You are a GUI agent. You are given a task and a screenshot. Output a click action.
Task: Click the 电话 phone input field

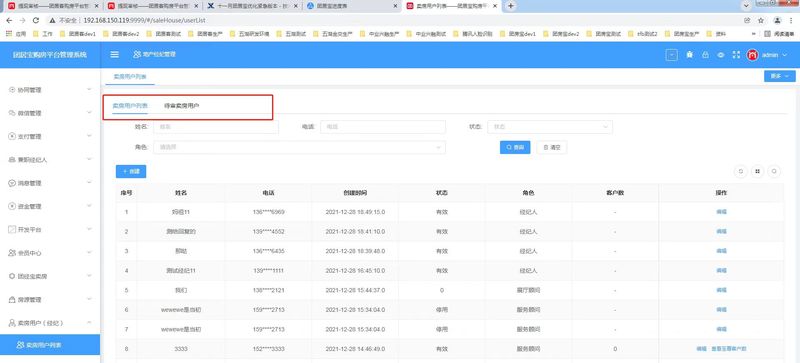pyautogui.click(x=383, y=127)
